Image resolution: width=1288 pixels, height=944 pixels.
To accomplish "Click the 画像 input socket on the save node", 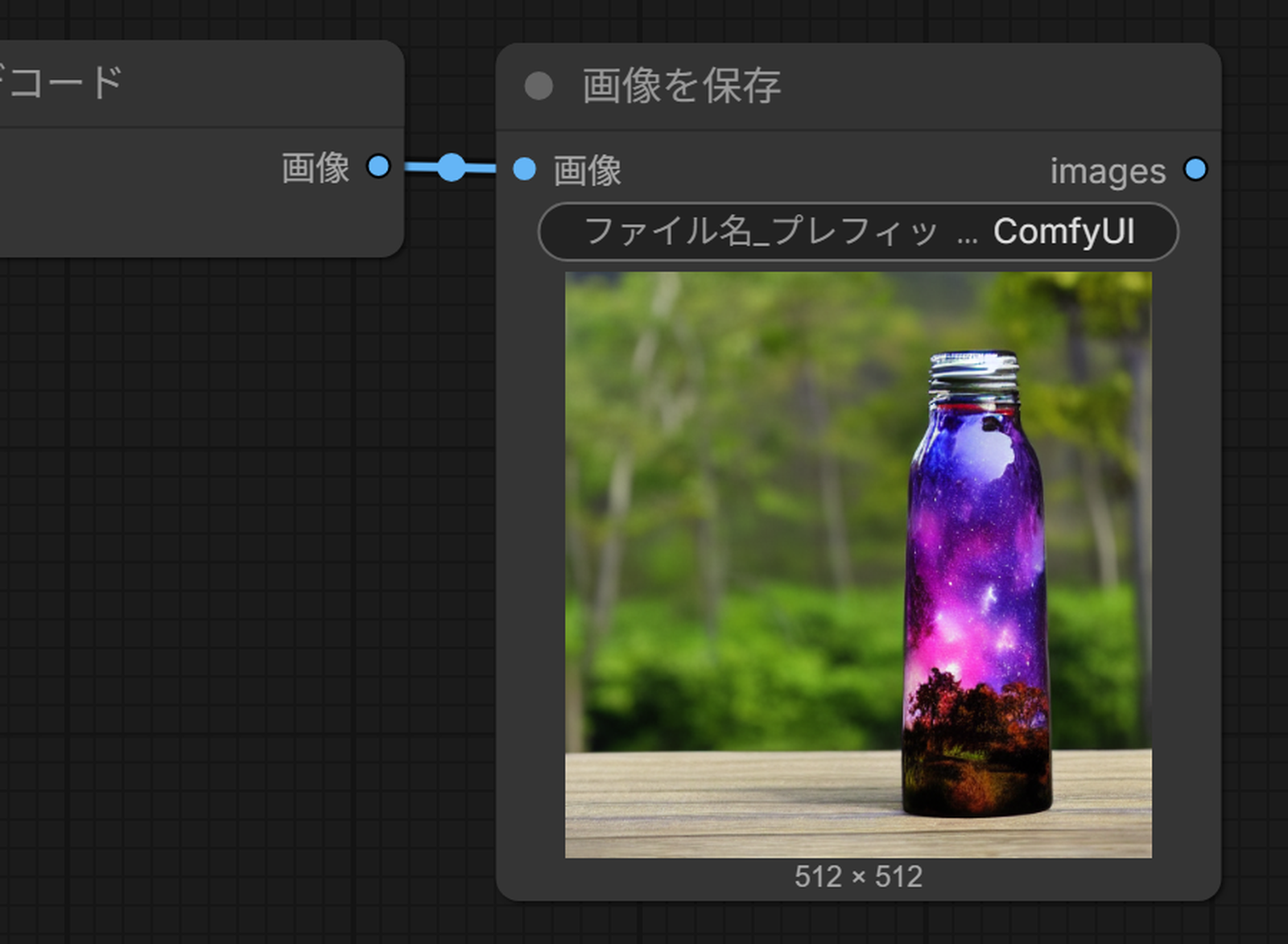I will pyautogui.click(x=524, y=169).
